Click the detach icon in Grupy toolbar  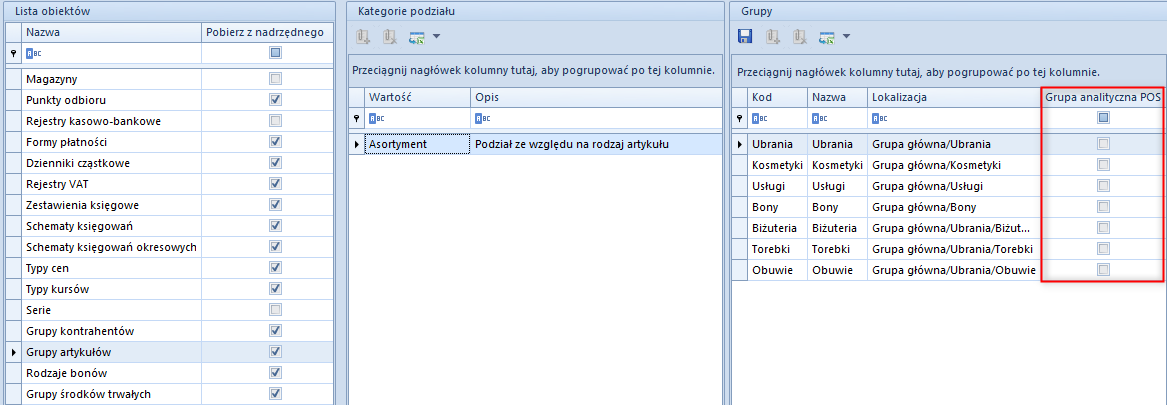(x=799, y=37)
